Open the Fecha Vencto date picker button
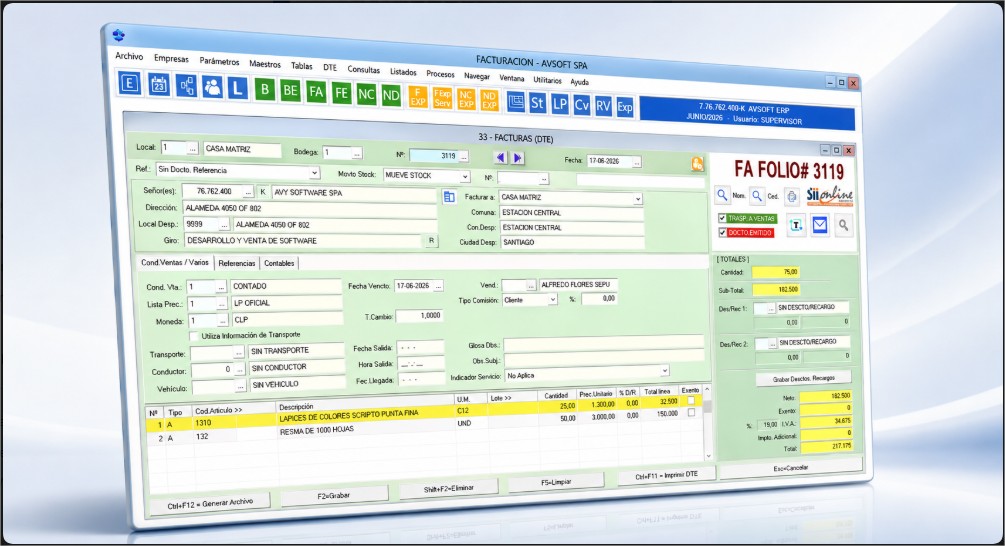This screenshot has width=1005, height=546. tap(438, 286)
